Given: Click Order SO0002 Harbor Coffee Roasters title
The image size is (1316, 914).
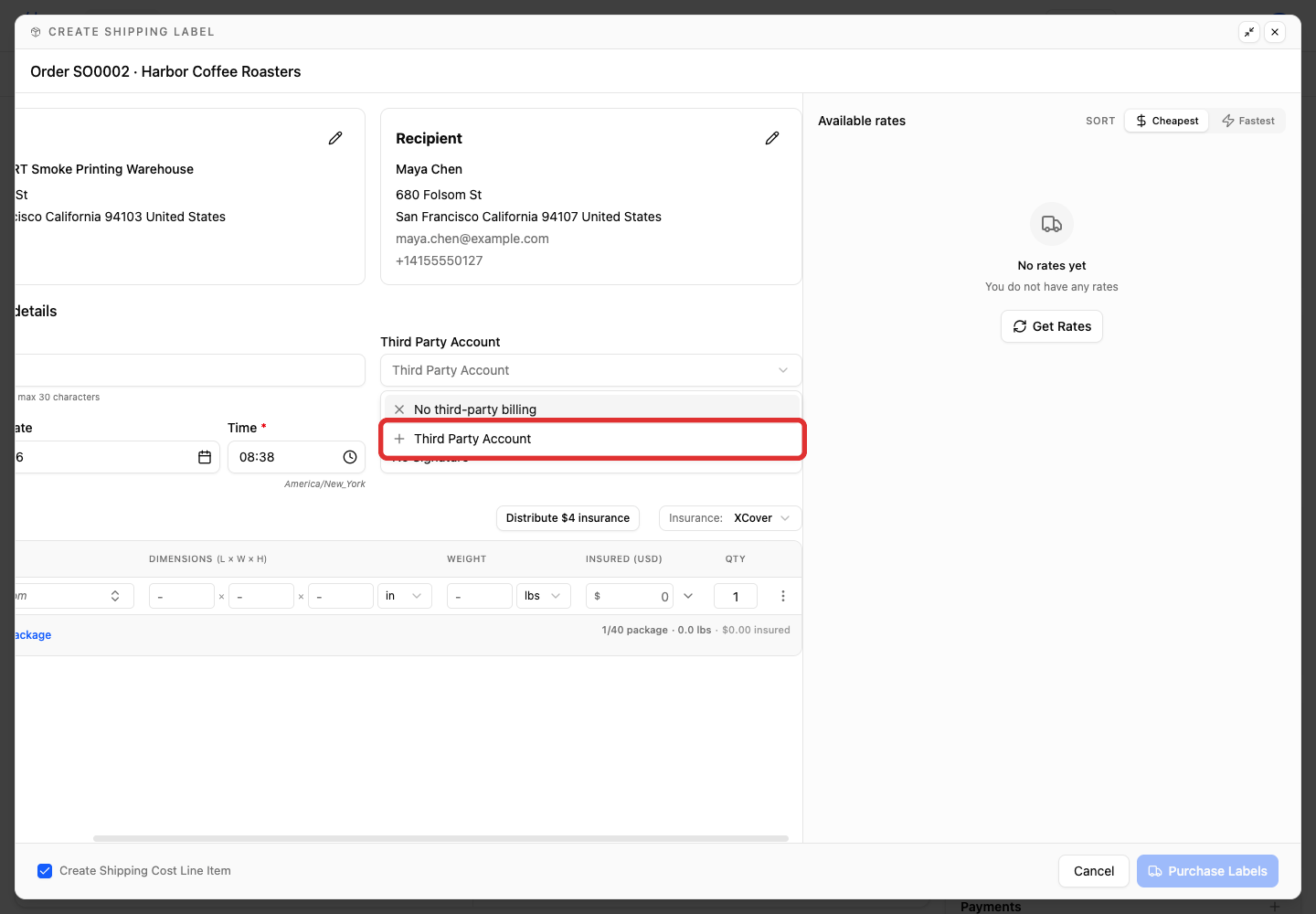Looking at the screenshot, I should click(165, 71).
